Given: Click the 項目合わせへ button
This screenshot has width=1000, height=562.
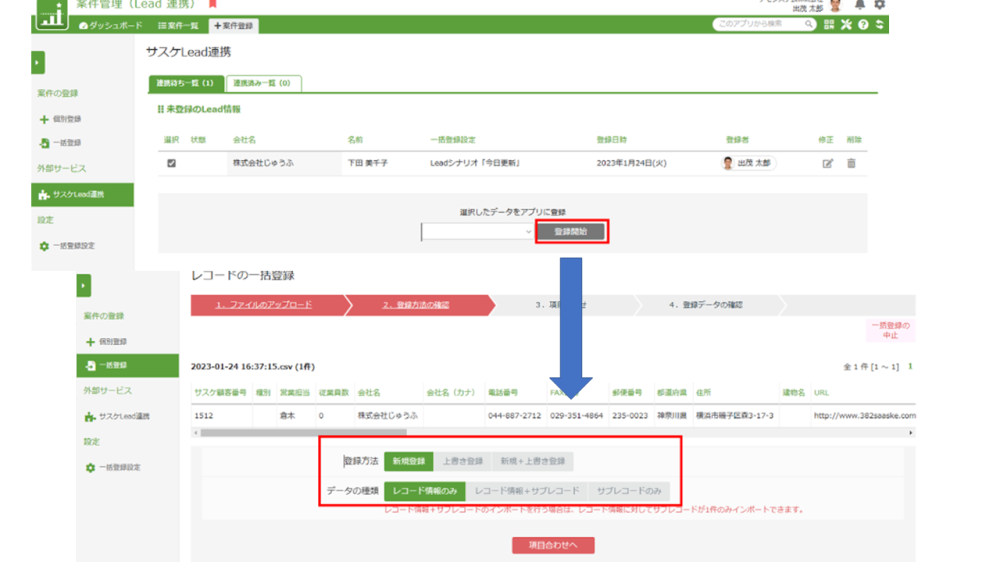Looking at the screenshot, I should pos(553,545).
